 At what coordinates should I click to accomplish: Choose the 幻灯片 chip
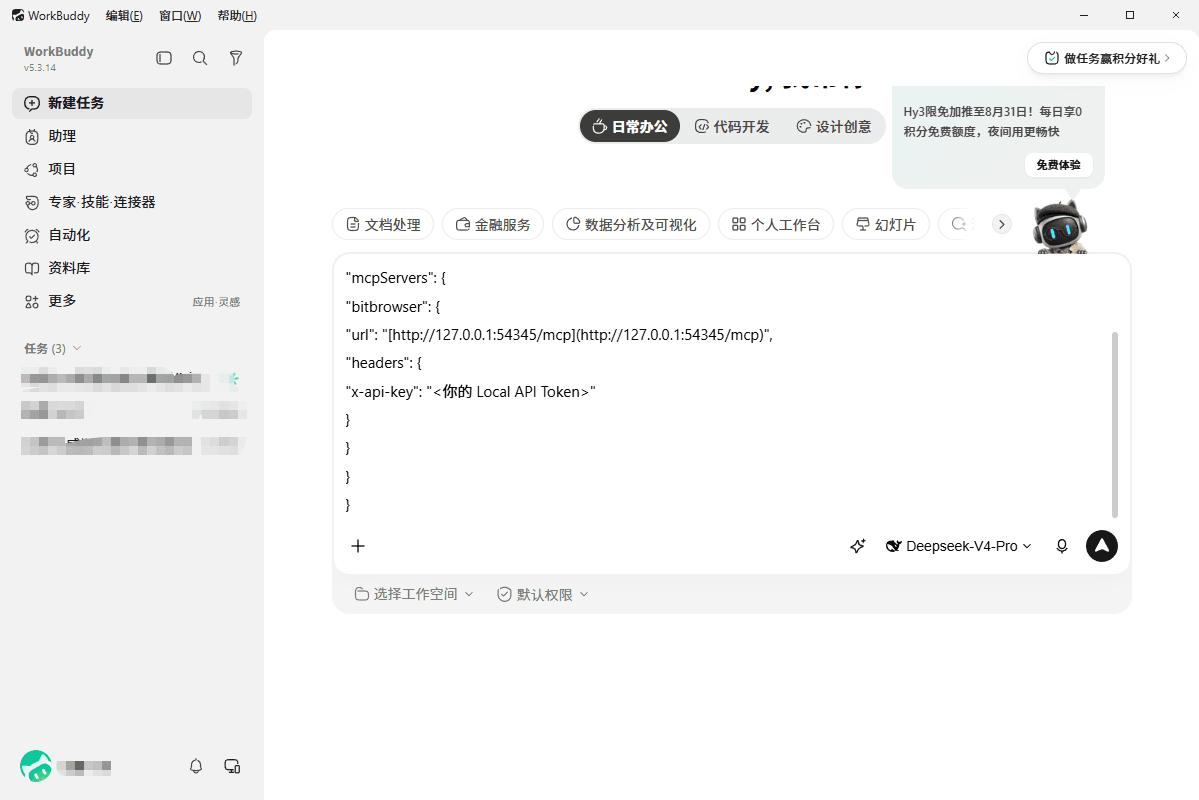coord(885,224)
